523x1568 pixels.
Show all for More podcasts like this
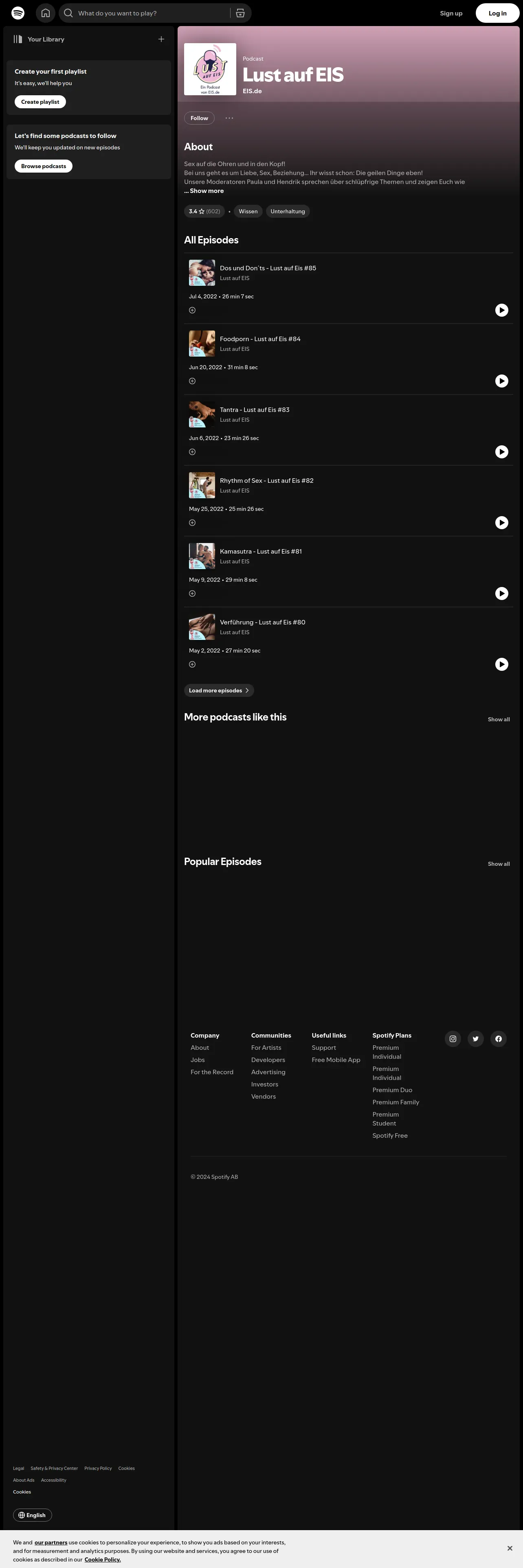coord(499,719)
